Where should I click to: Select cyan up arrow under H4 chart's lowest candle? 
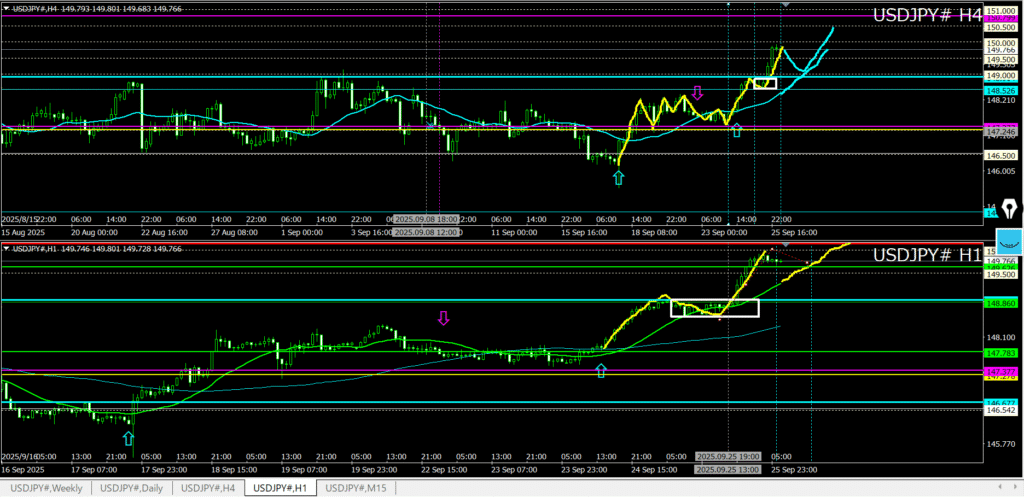tap(618, 177)
